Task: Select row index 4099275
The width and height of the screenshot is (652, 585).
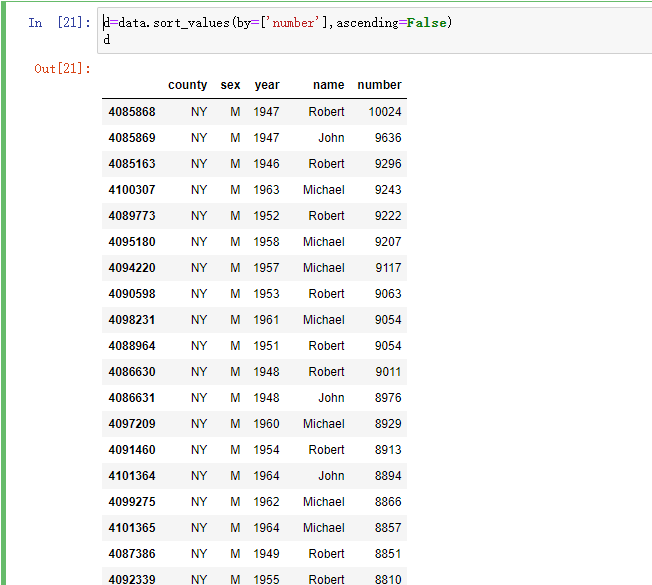Action: click(132, 501)
